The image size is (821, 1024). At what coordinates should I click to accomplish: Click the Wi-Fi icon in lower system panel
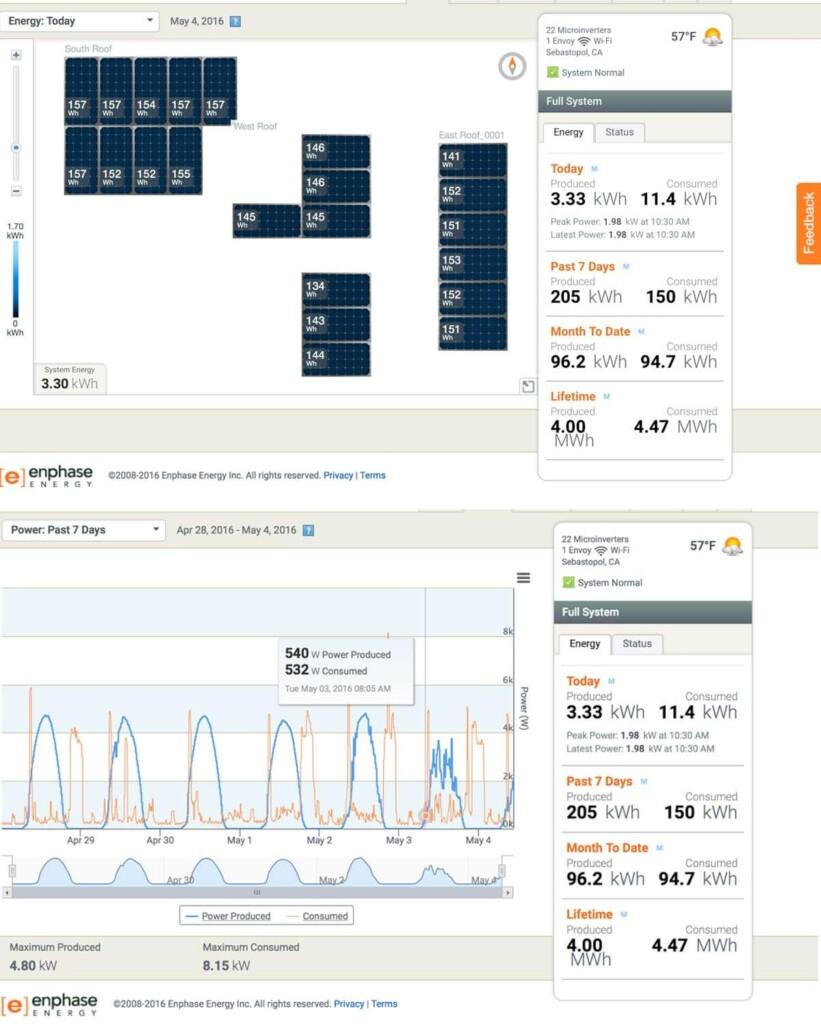(x=601, y=551)
